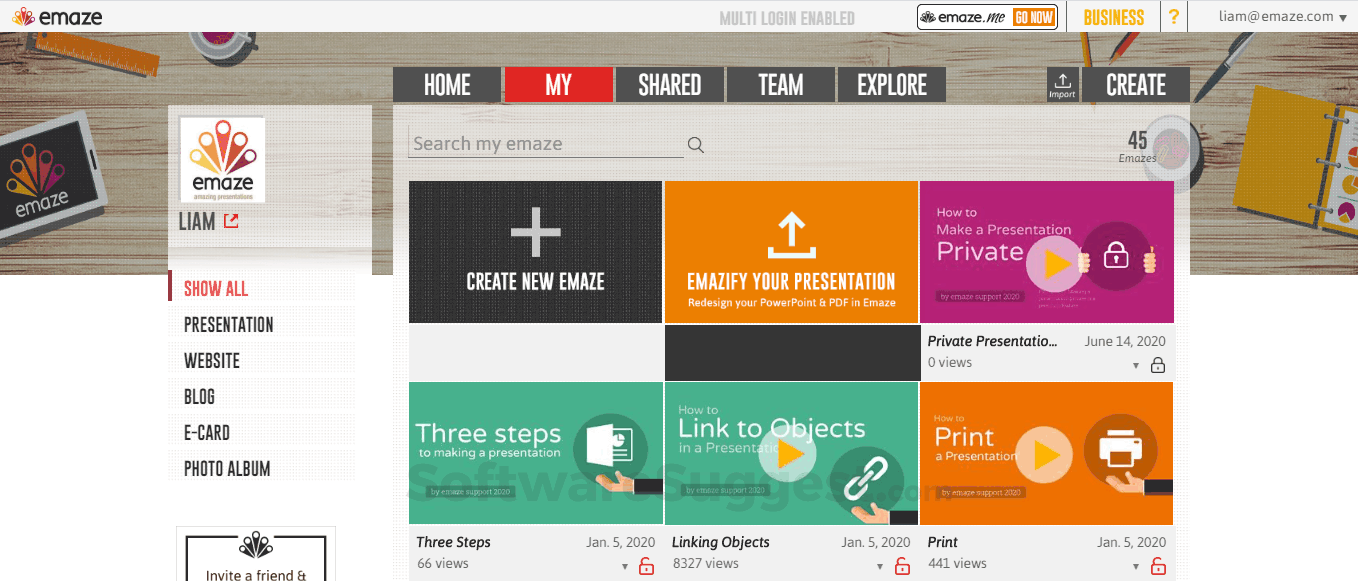Image resolution: width=1358 pixels, height=581 pixels.
Task: Toggle the lock on Private Presentation
Action: 1159,364
